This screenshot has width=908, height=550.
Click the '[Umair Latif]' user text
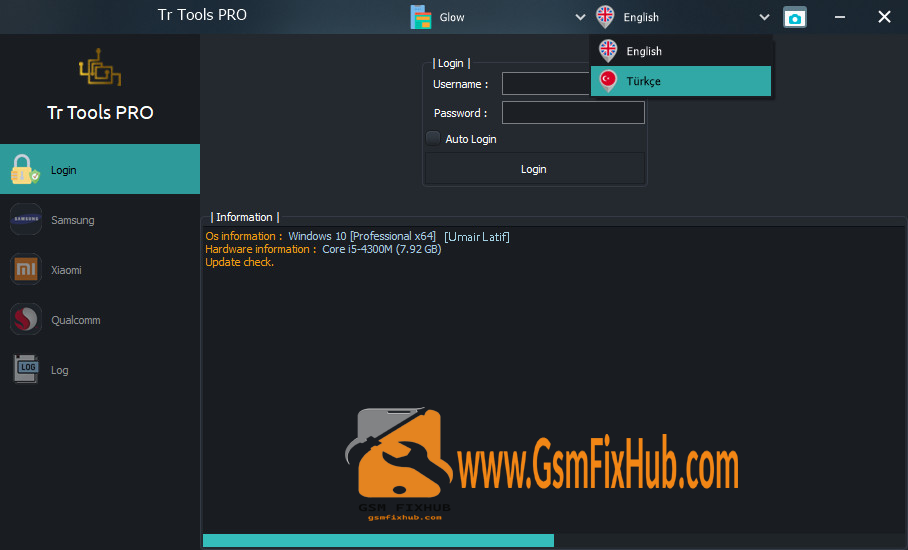(477, 237)
